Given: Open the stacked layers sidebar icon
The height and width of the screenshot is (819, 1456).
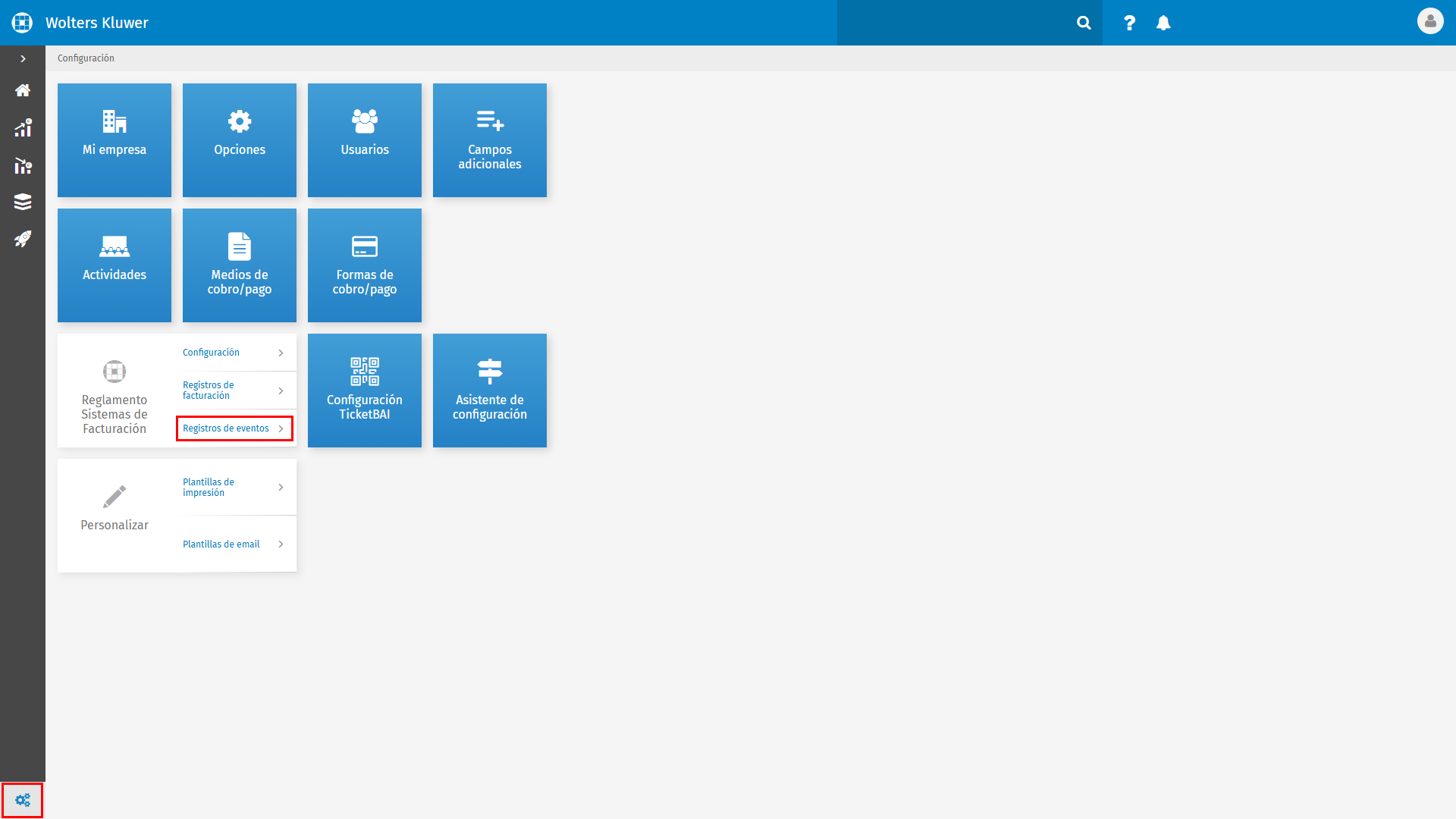Looking at the screenshot, I should pos(23,202).
